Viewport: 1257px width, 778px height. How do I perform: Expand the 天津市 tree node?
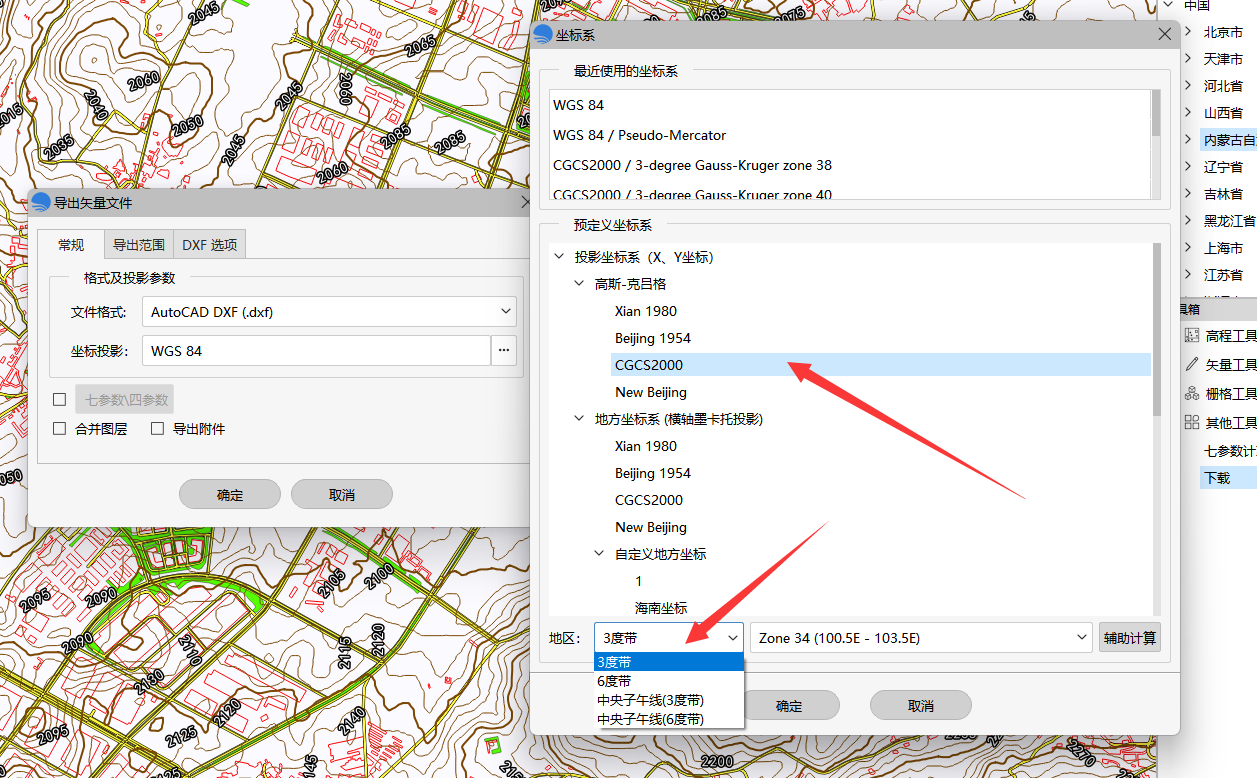point(1188,59)
